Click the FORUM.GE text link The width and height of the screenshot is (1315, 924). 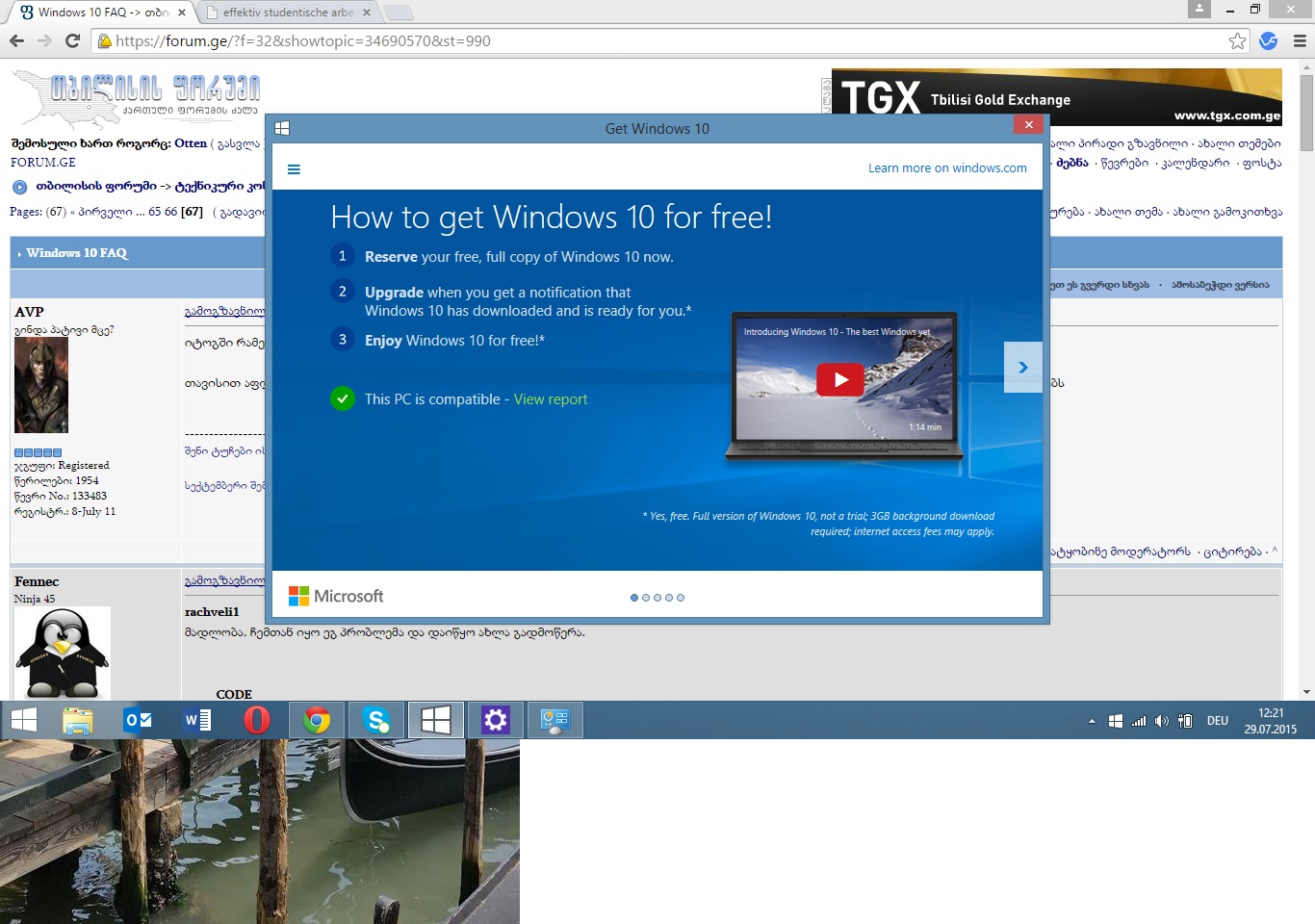click(43, 163)
